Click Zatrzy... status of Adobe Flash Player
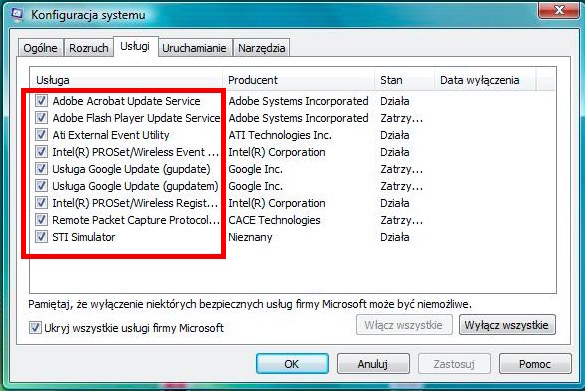The width and height of the screenshot is (585, 391). pos(402,118)
